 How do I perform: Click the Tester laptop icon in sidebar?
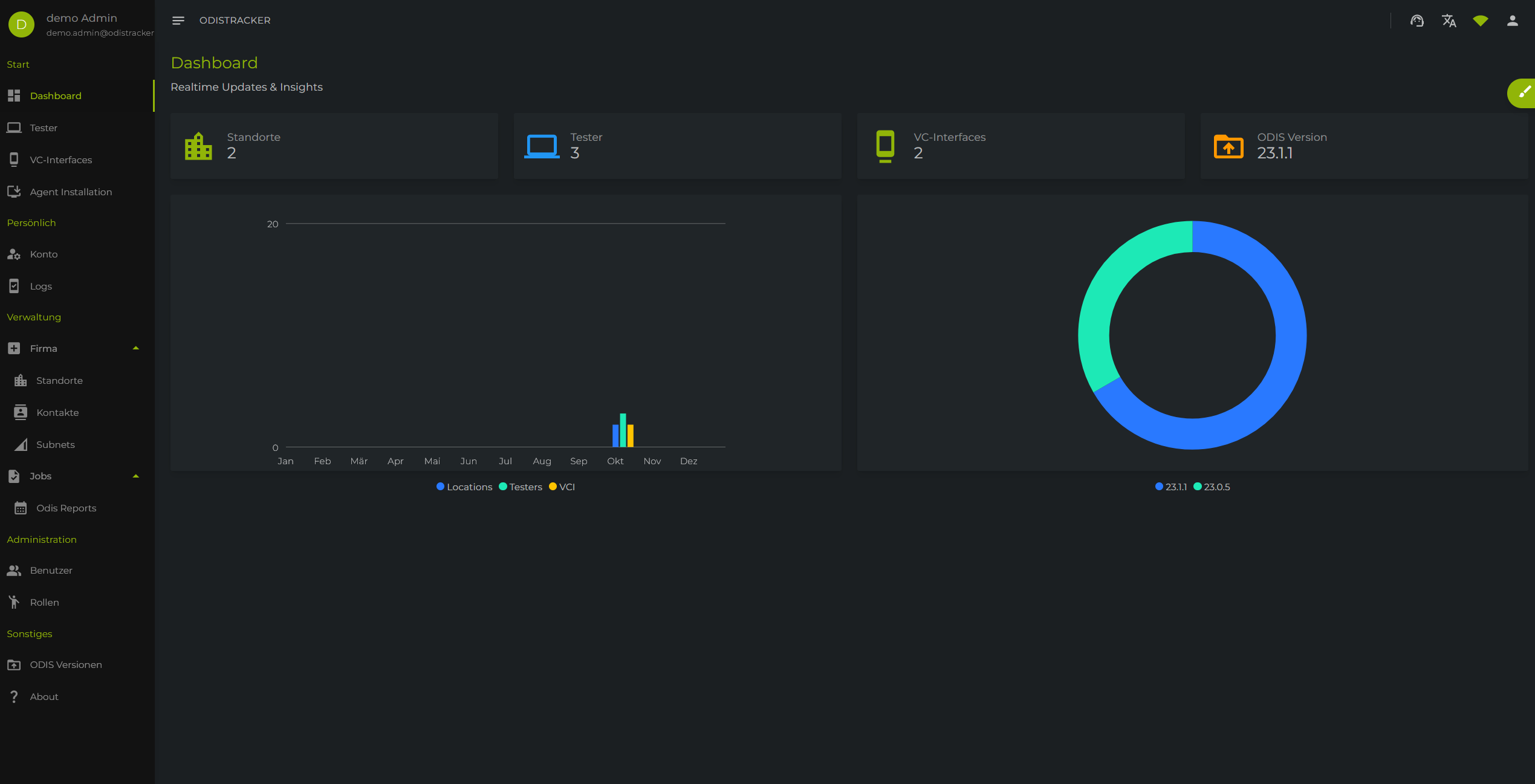(x=14, y=128)
